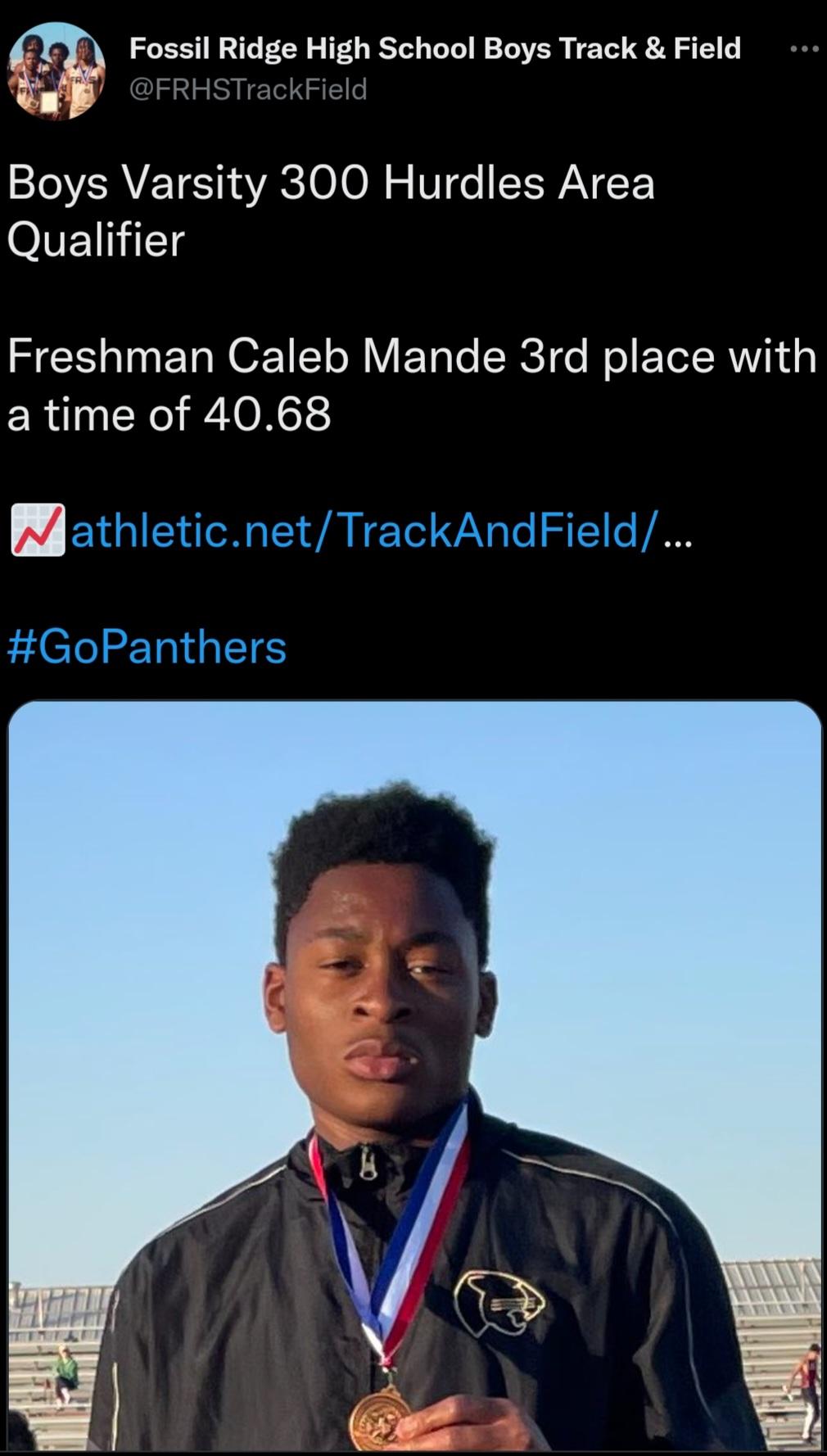827x1456 pixels.
Task: Click the word "Qualifier" in the tweet
Action: tap(97, 241)
